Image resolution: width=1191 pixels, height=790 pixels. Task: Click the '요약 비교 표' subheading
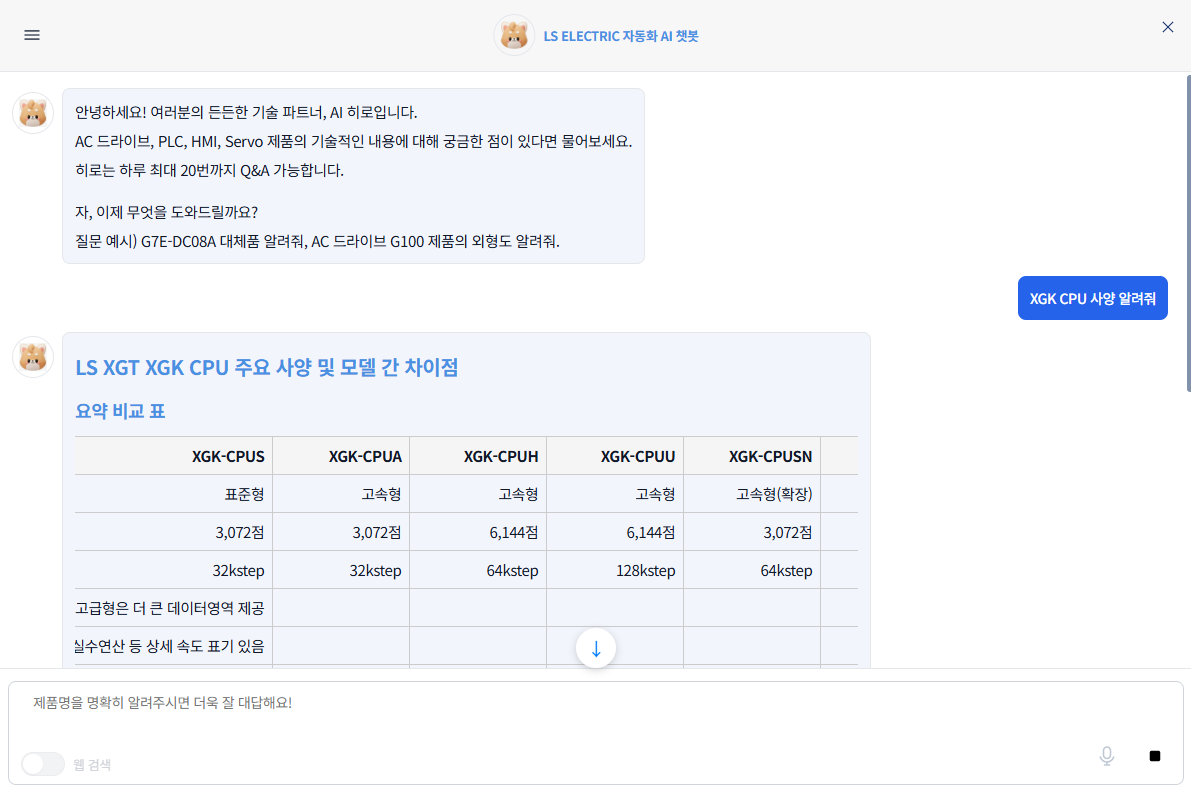[x=121, y=410]
